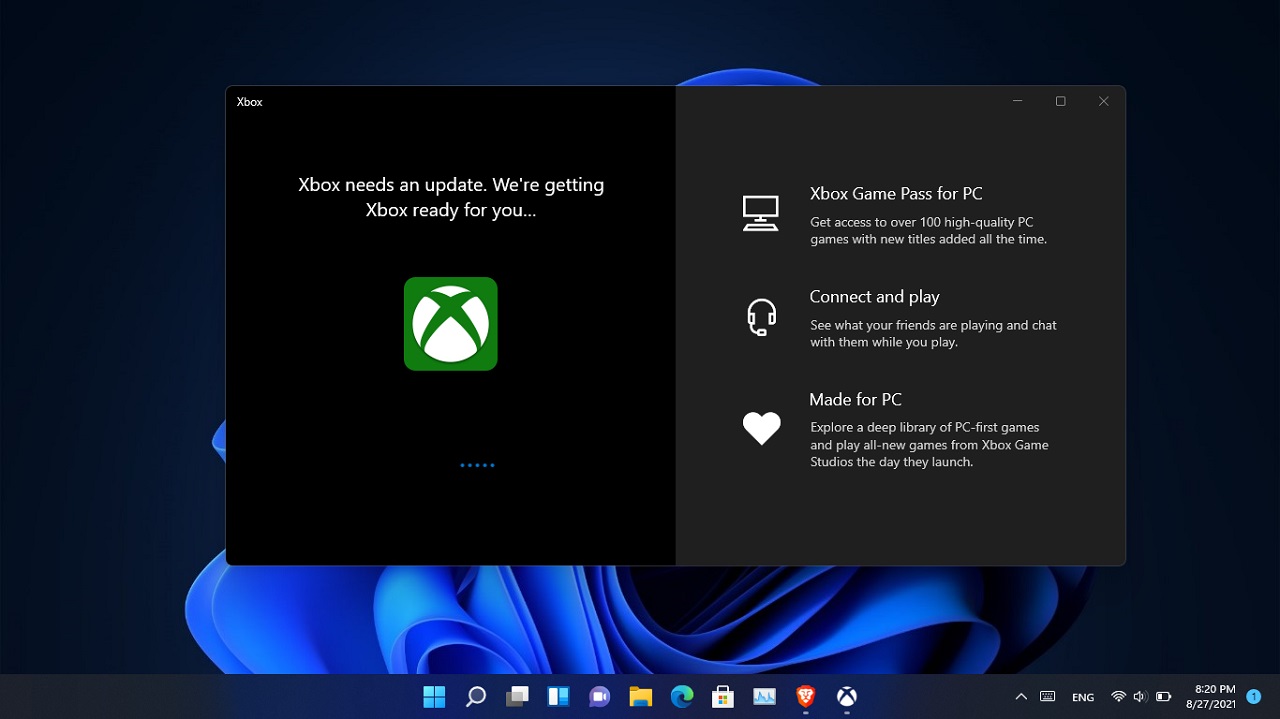The height and width of the screenshot is (719, 1280).
Task: Check battery status in the system tray
Action: pos(1163,697)
